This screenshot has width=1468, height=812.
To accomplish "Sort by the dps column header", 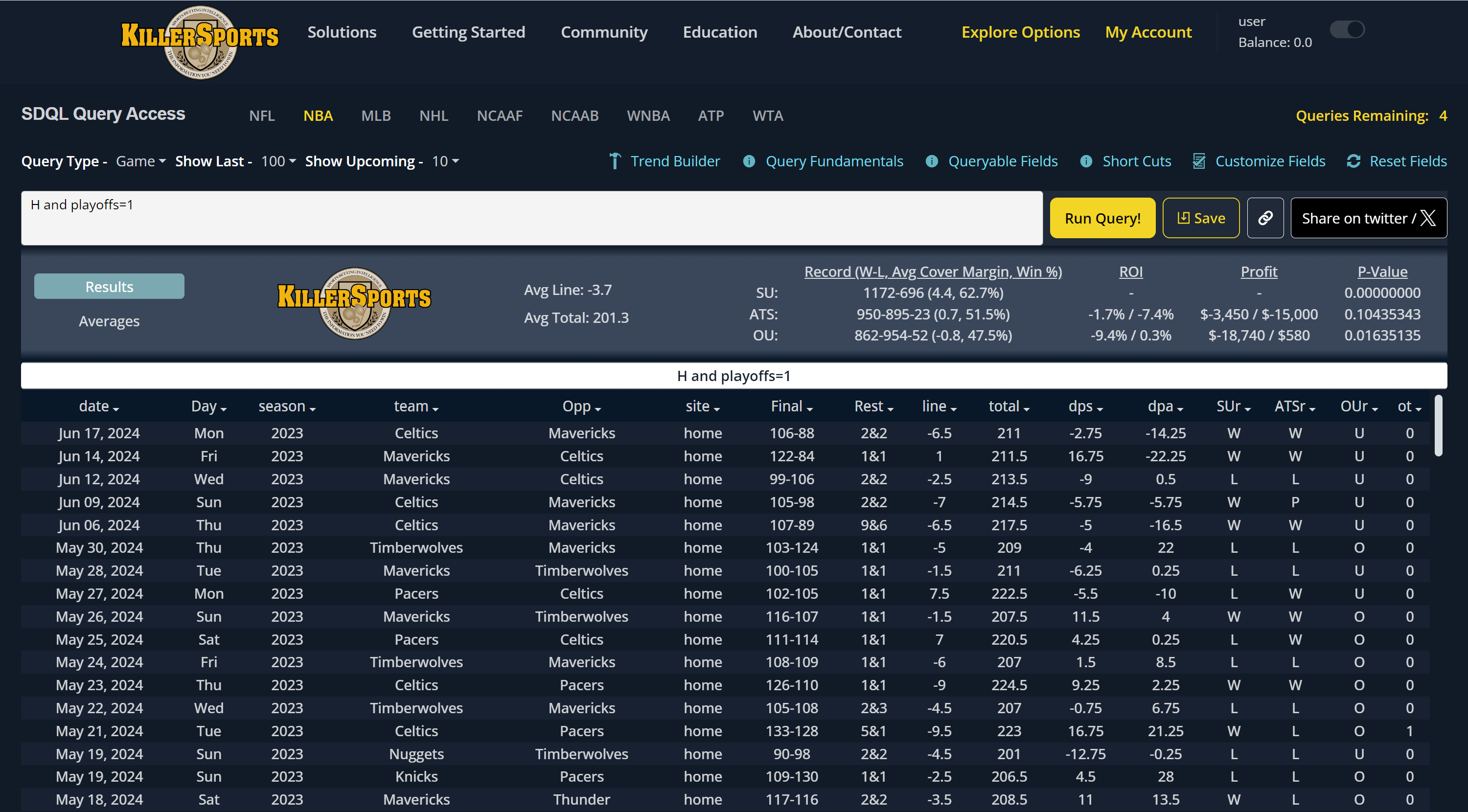I will [x=1086, y=406].
